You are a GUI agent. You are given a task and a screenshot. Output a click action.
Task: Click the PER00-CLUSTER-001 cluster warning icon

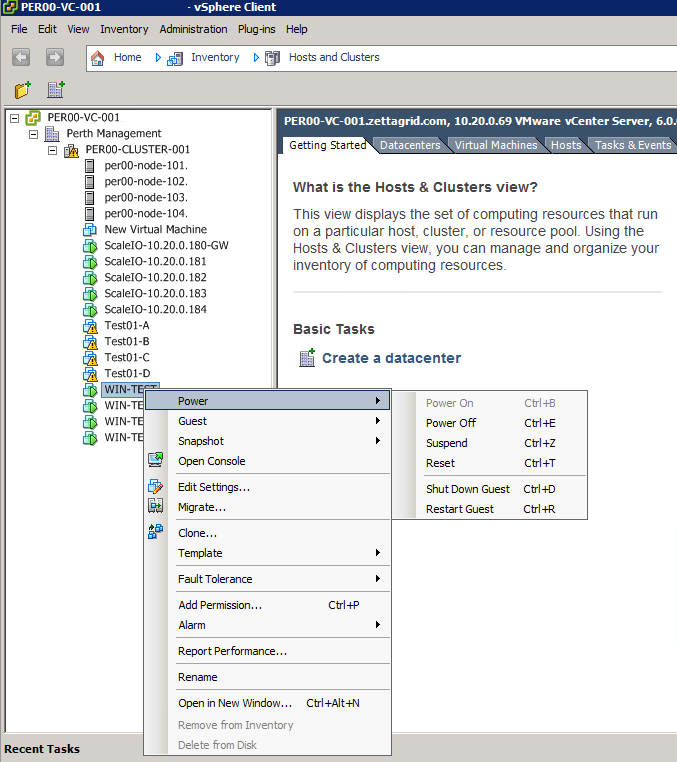pos(71,150)
